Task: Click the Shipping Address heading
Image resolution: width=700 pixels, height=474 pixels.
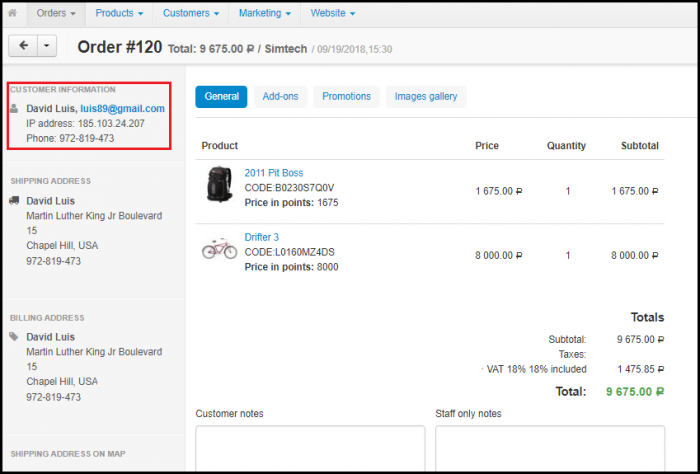Action: pos(50,181)
